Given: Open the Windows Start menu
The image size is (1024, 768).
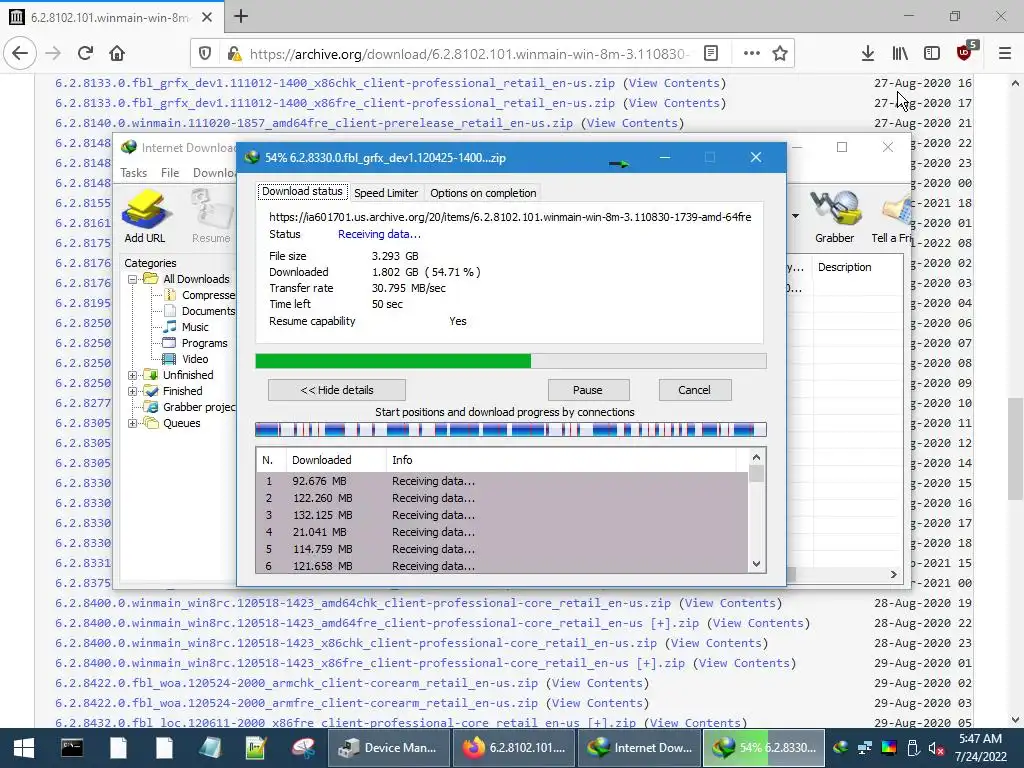Looking at the screenshot, I should click(x=24, y=748).
